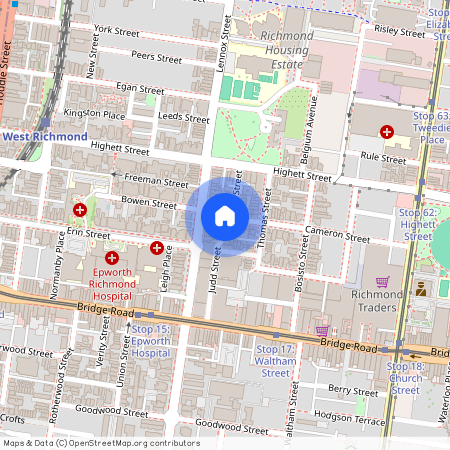The image size is (450, 450).
Task: Select the hospital marker near Rule Street
Action: click(387, 132)
